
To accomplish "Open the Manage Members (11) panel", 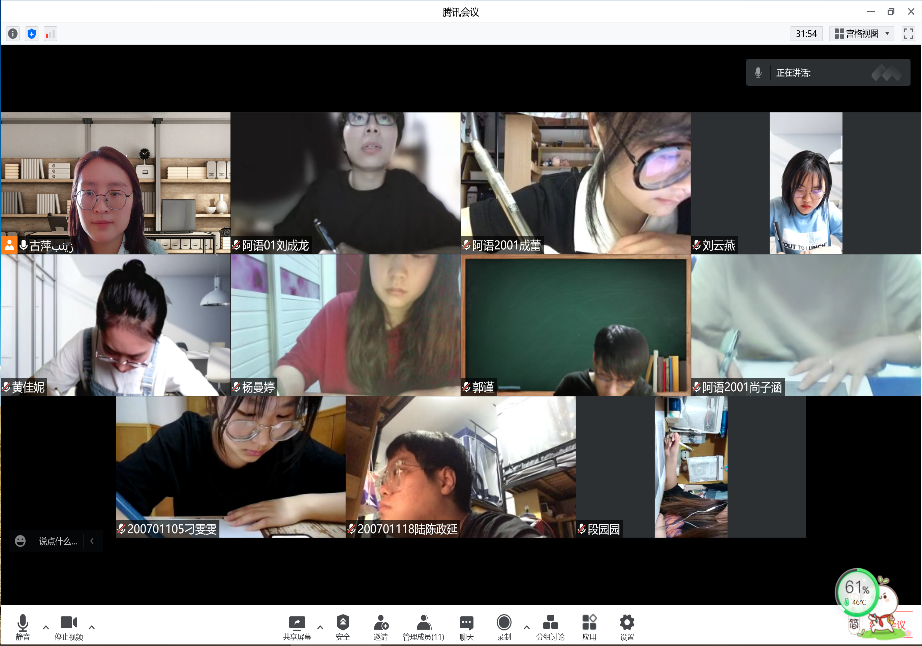I will [424, 624].
